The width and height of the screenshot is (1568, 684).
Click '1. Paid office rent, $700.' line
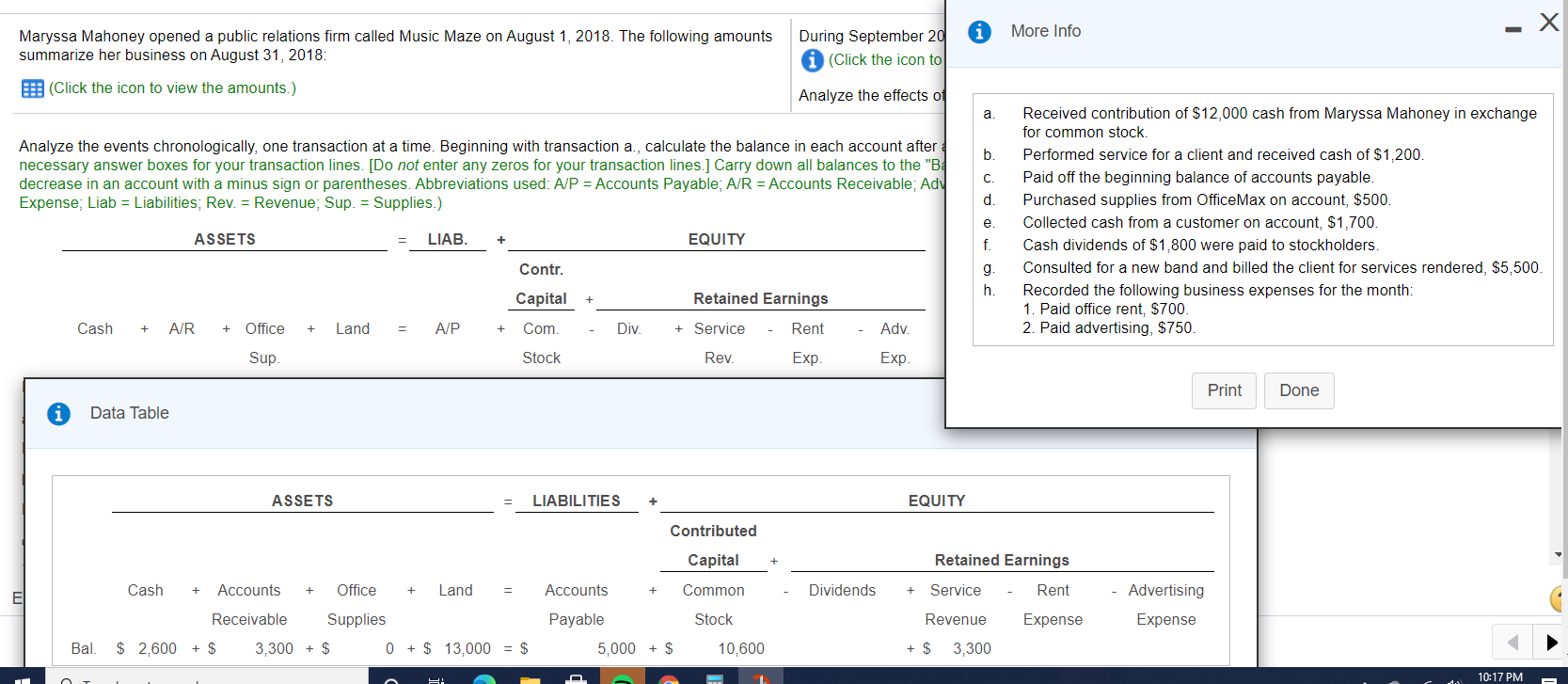[1106, 309]
